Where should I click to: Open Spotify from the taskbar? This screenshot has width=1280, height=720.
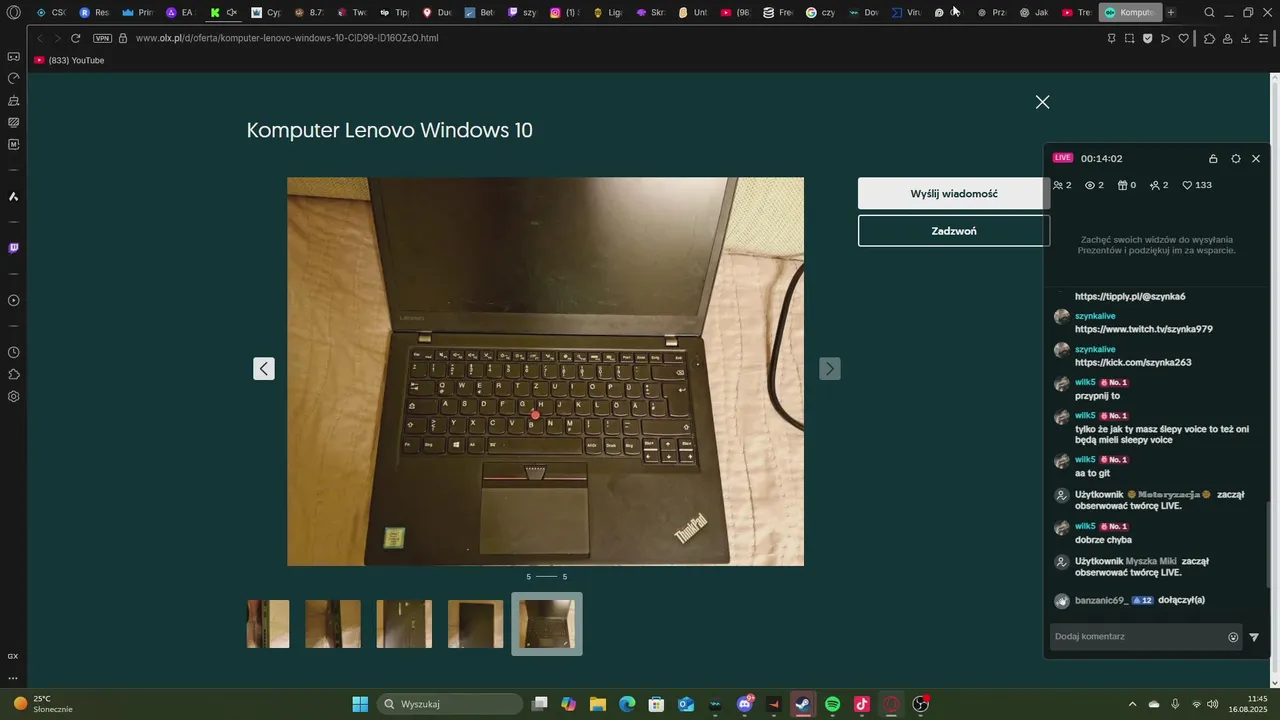coord(832,704)
